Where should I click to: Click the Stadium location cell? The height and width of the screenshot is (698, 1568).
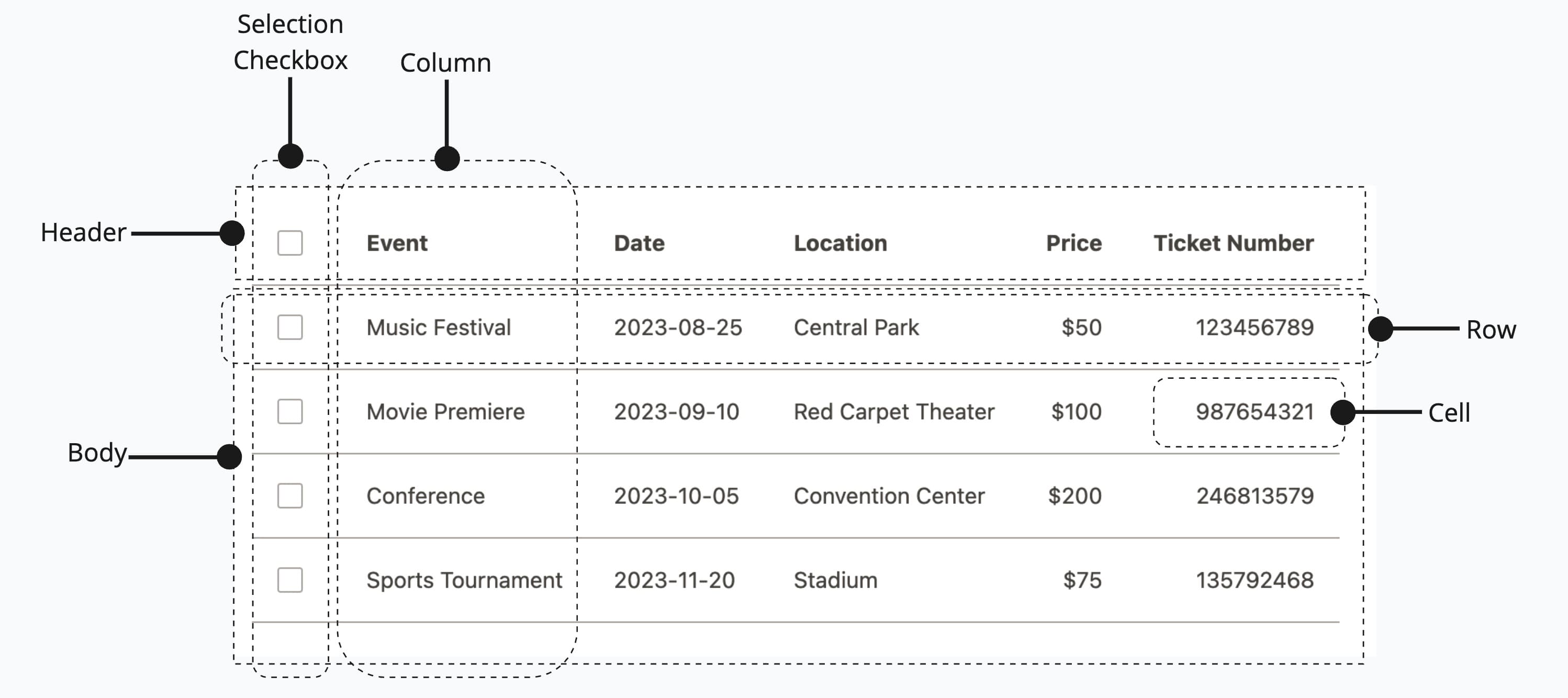click(x=835, y=581)
